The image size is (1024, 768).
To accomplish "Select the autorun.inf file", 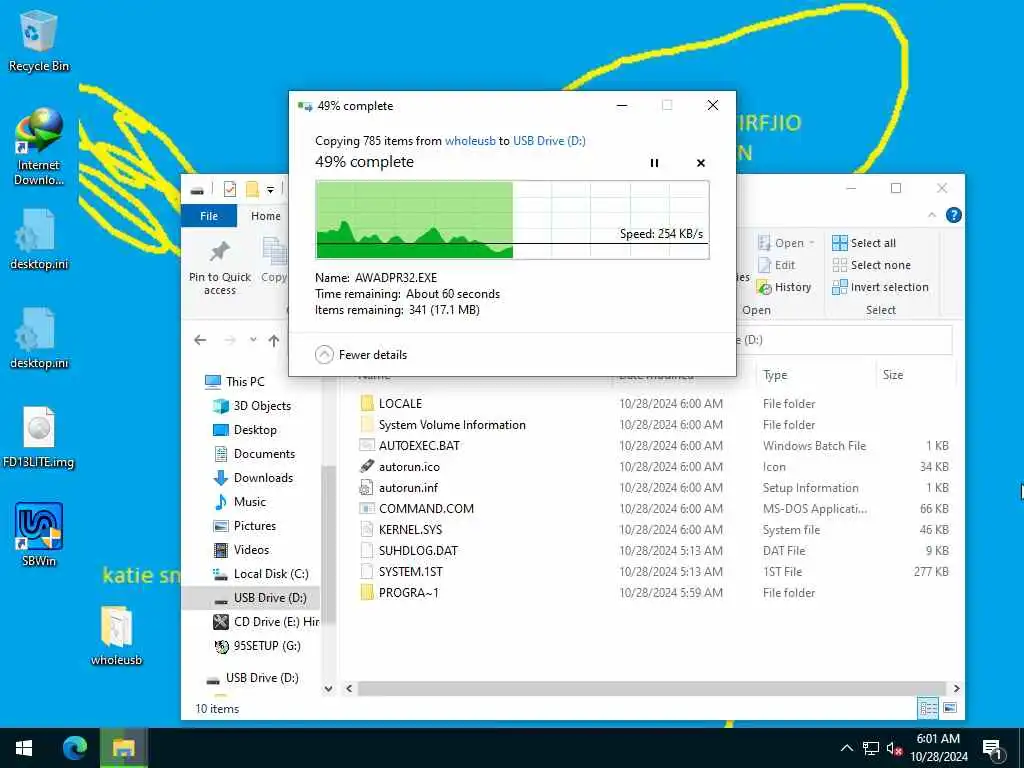I will pos(408,487).
